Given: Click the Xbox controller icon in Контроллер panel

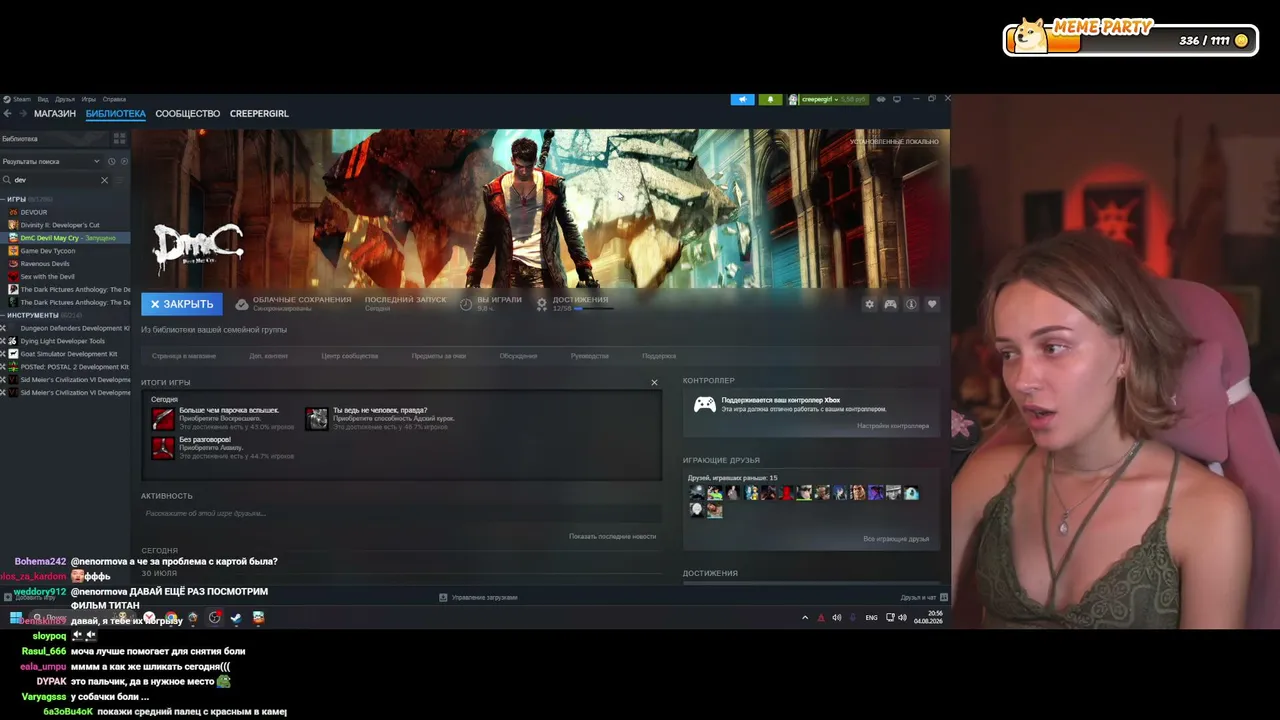Looking at the screenshot, I should pos(705,404).
